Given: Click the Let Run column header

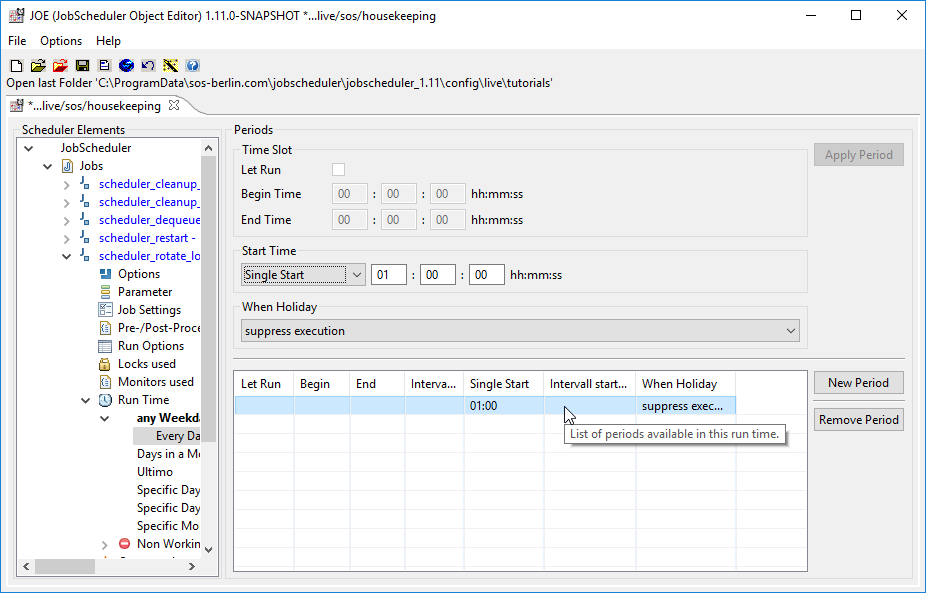Looking at the screenshot, I should click(264, 384).
